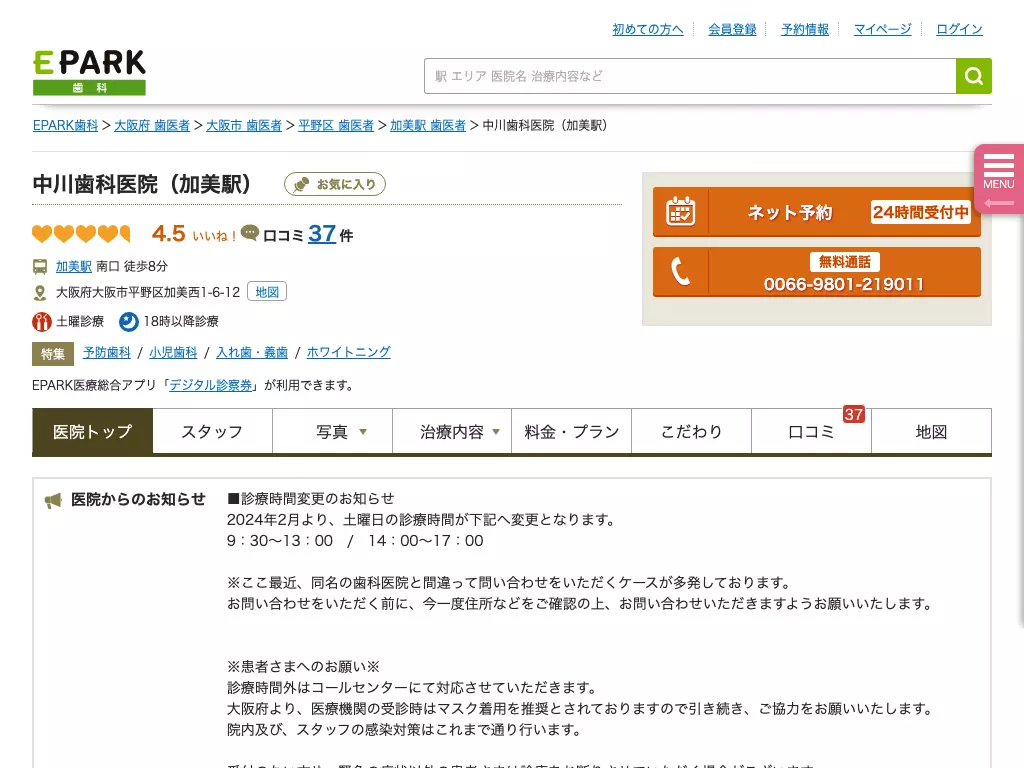This screenshot has width=1024, height=768.
Task: Add clinic to お気に入り favorites
Action: tap(335, 184)
